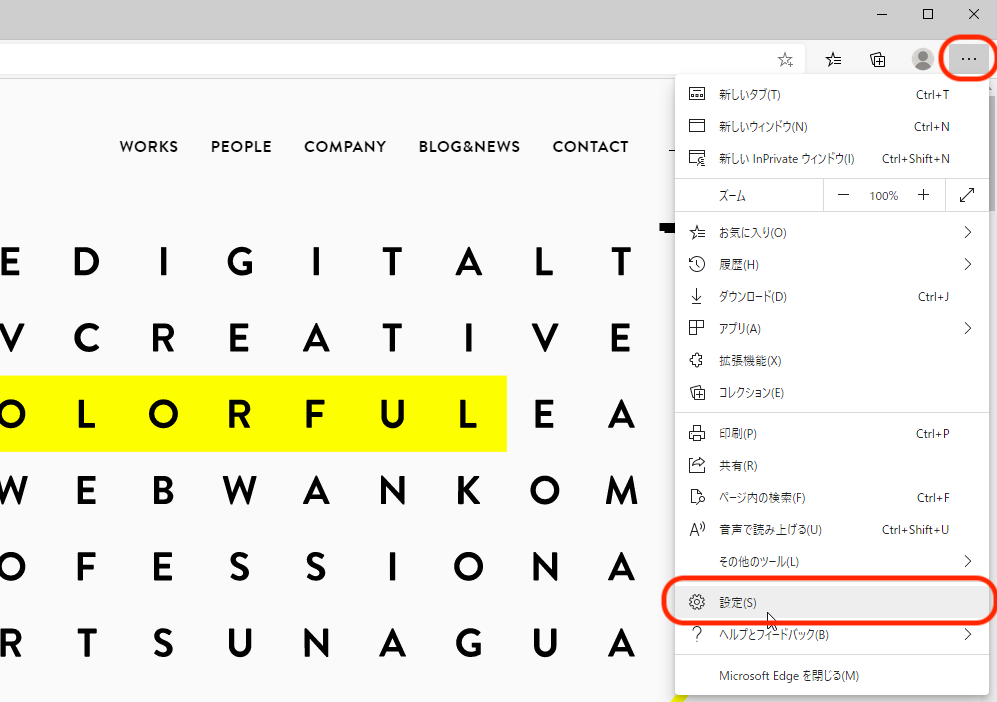This screenshot has height=702, width=997.
Task: Decrease zoom with the minus button
Action: tap(844, 196)
